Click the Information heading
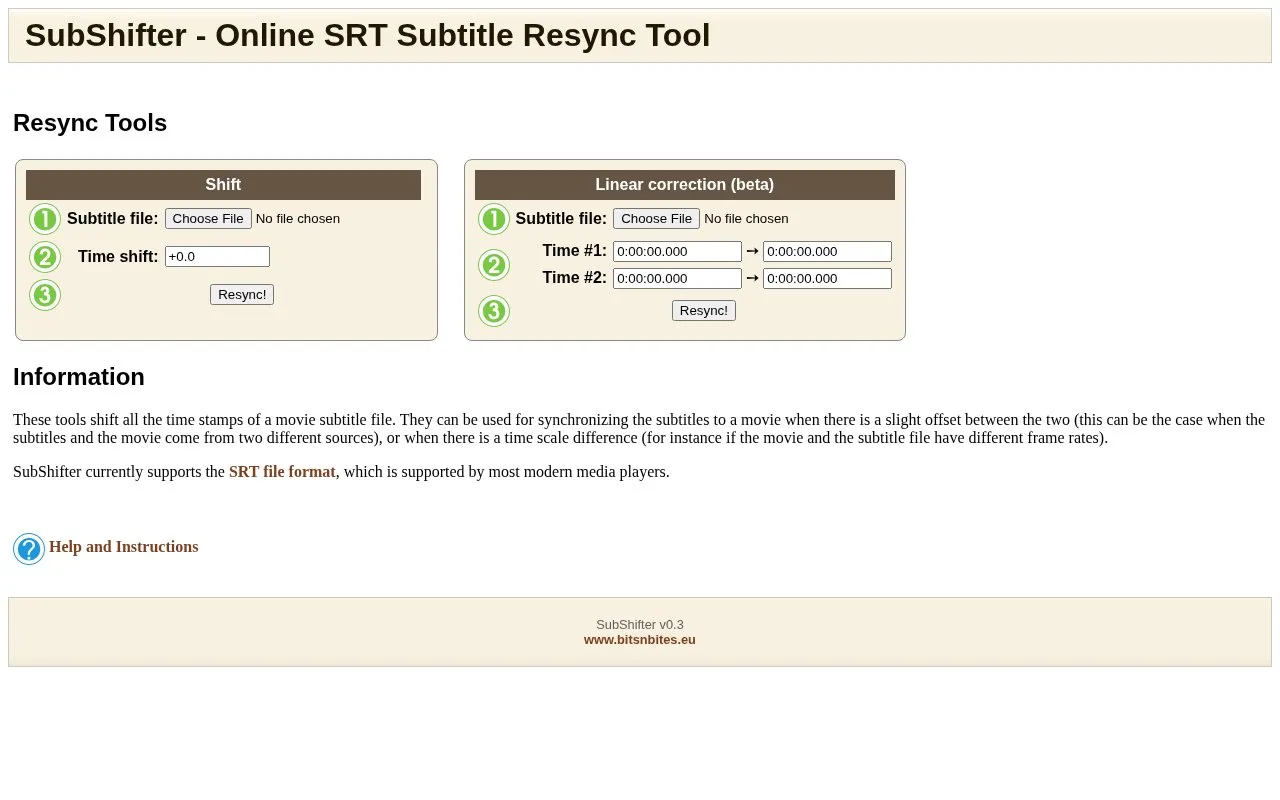Viewport: 1280px width, 800px height. point(79,377)
